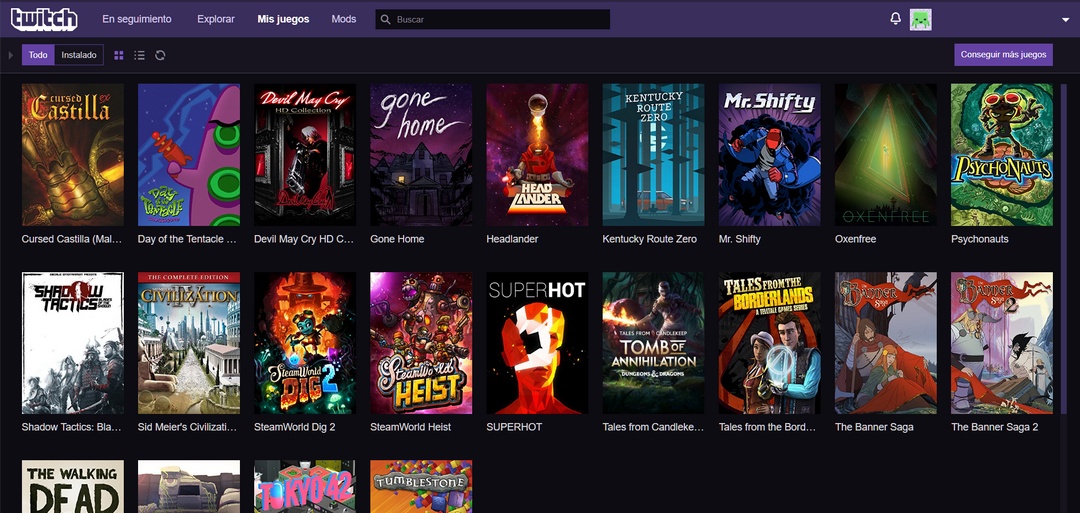The image size is (1080, 513).
Task: Click the 'Headlander' title text
Action: click(x=512, y=239)
